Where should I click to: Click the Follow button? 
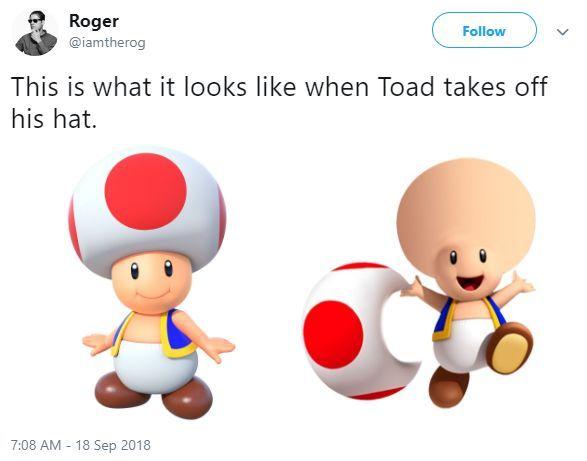pos(484,30)
